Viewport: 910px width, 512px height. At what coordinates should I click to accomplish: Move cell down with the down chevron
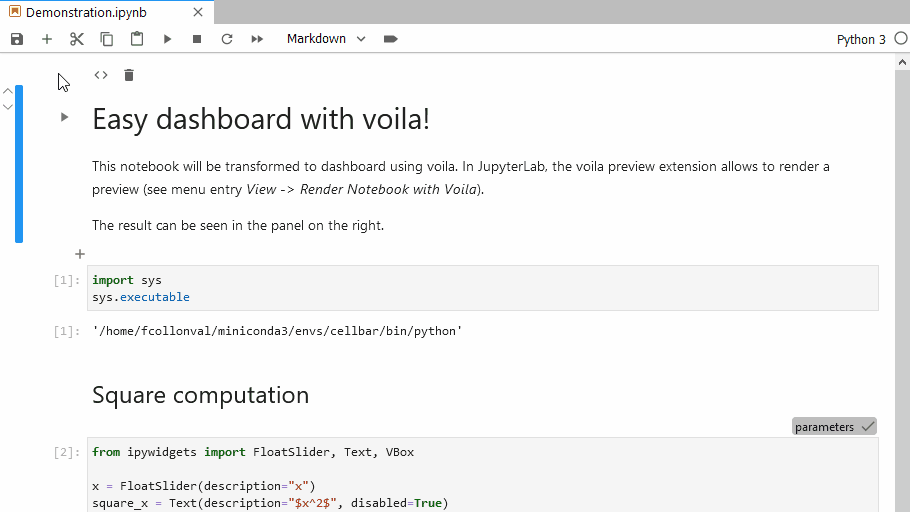(8, 107)
